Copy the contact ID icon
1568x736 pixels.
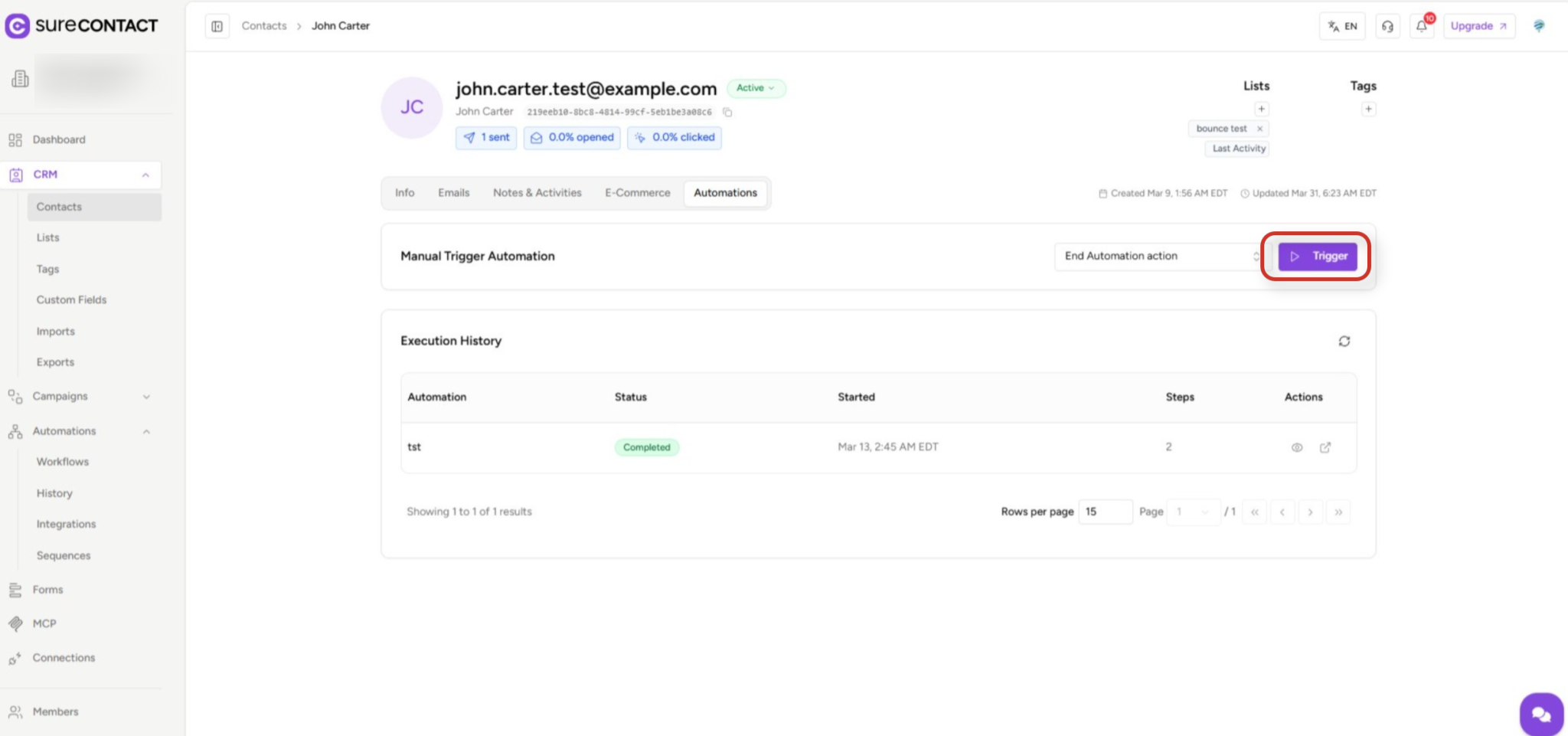pyautogui.click(x=727, y=112)
